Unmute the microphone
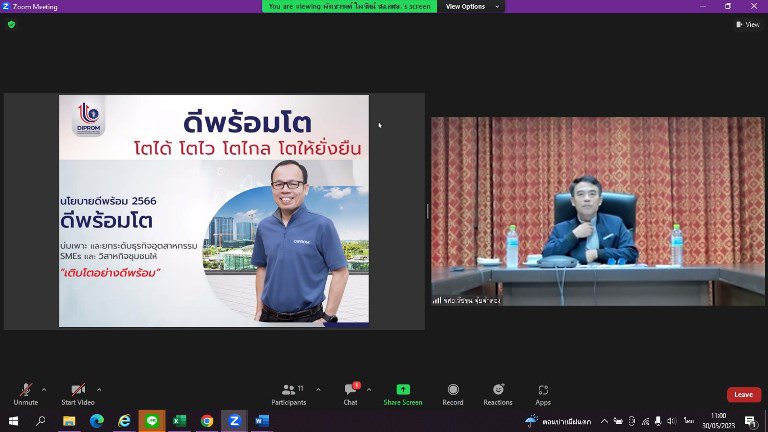 click(25, 394)
